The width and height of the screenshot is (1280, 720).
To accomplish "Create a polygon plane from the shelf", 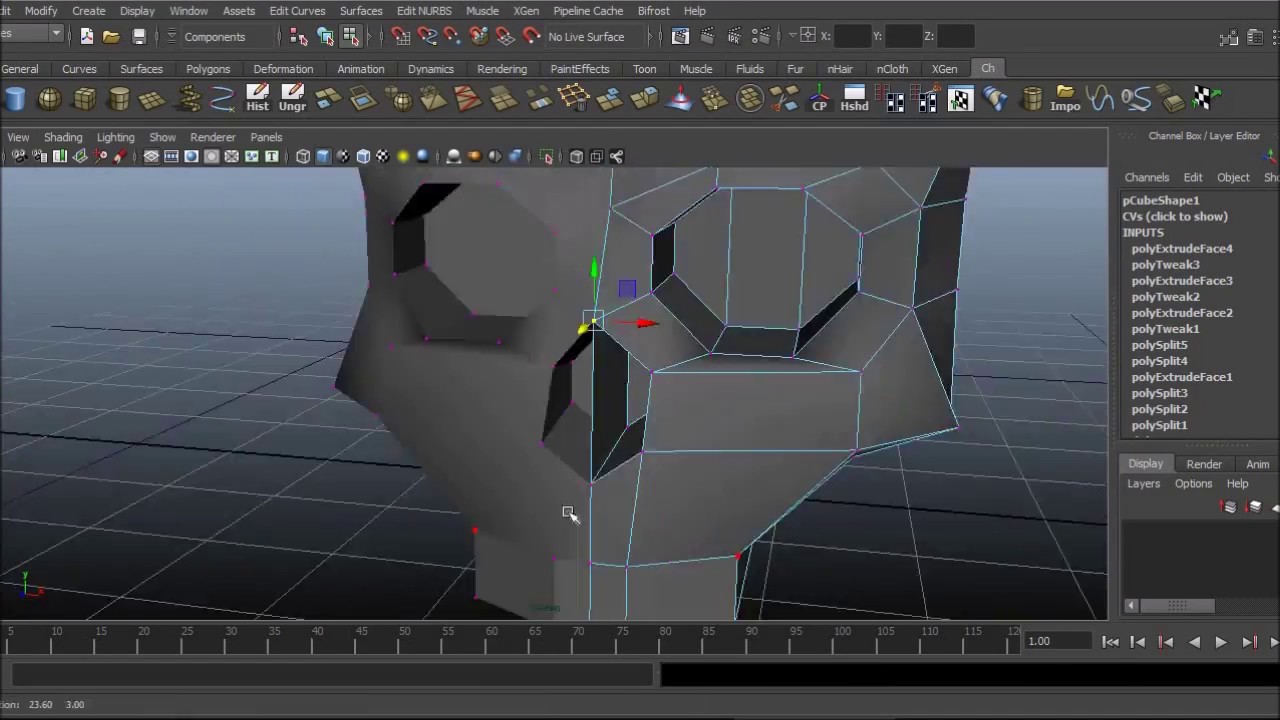I will pos(152,99).
